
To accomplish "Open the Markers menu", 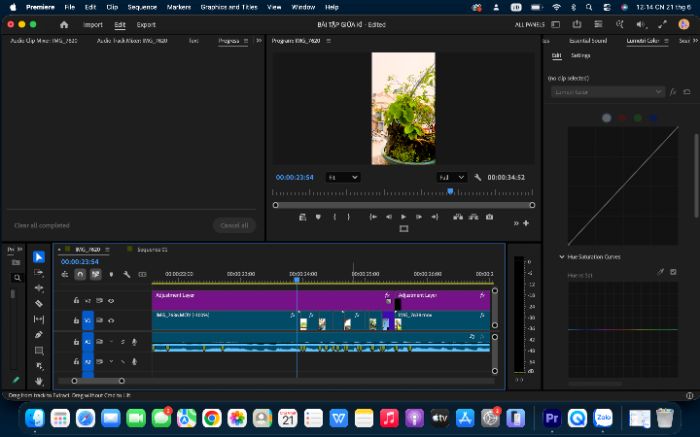I will [x=179, y=7].
